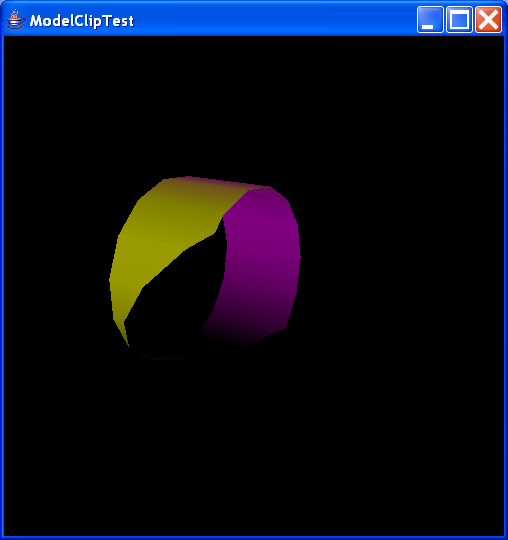Click the black canvas above the cylinder
Image resolution: width=508 pixels, height=540 pixels.
tap(254, 103)
